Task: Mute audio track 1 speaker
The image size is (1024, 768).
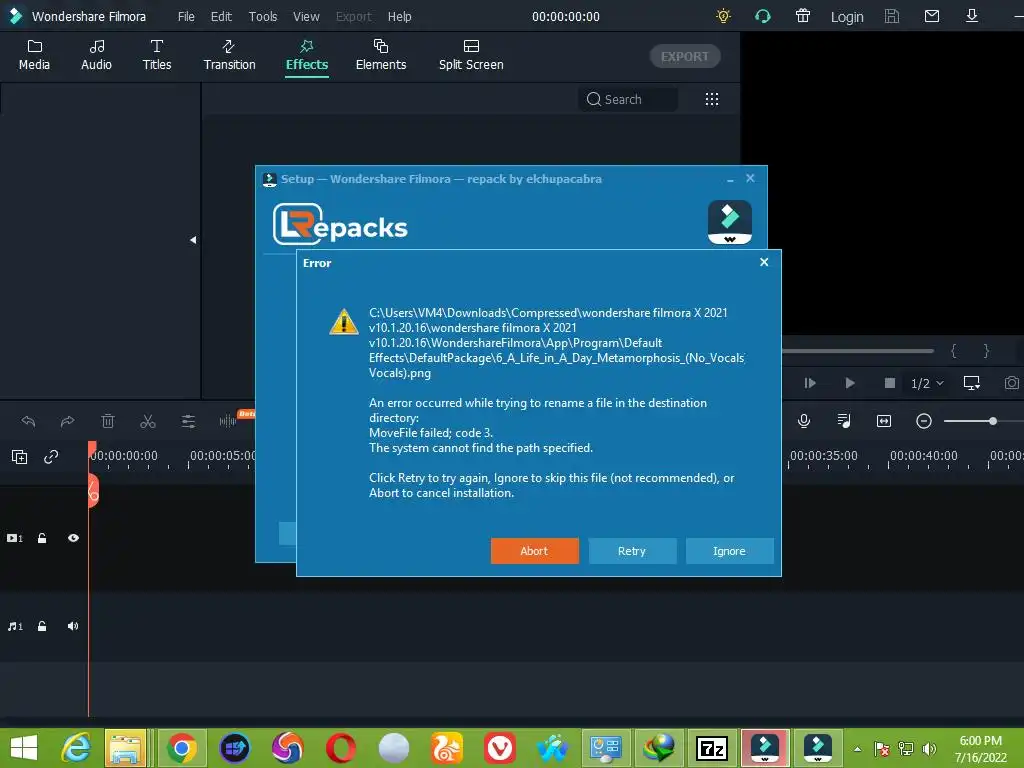Action: click(x=72, y=626)
